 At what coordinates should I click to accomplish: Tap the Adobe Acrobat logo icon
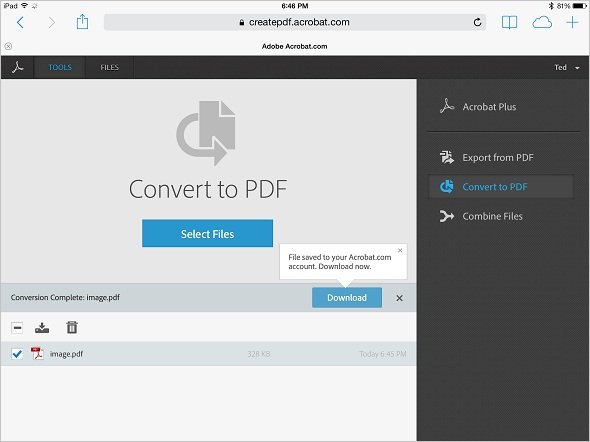click(17, 67)
